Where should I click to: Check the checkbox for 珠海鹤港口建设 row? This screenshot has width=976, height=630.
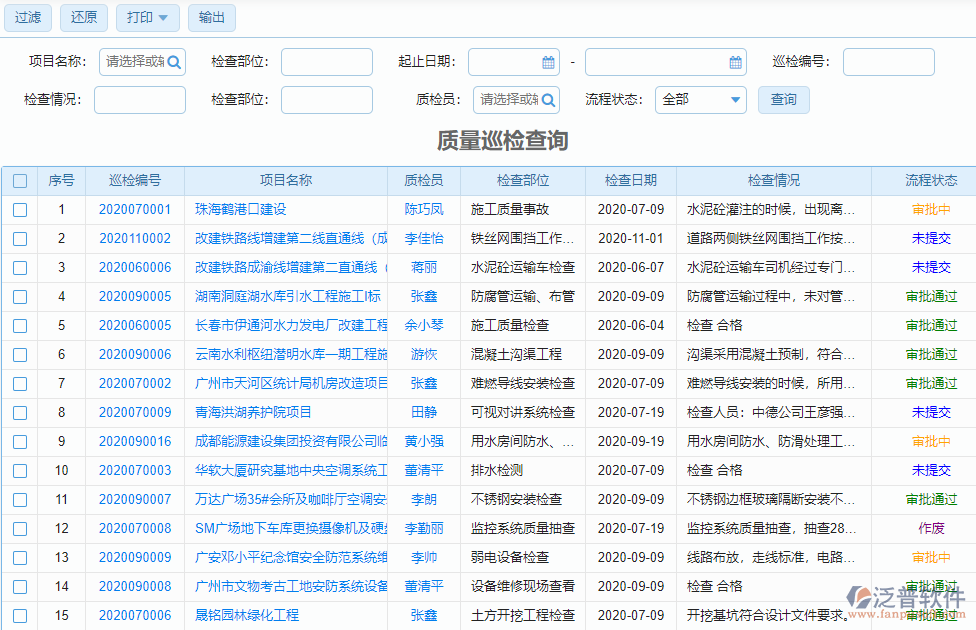[x=20, y=209]
